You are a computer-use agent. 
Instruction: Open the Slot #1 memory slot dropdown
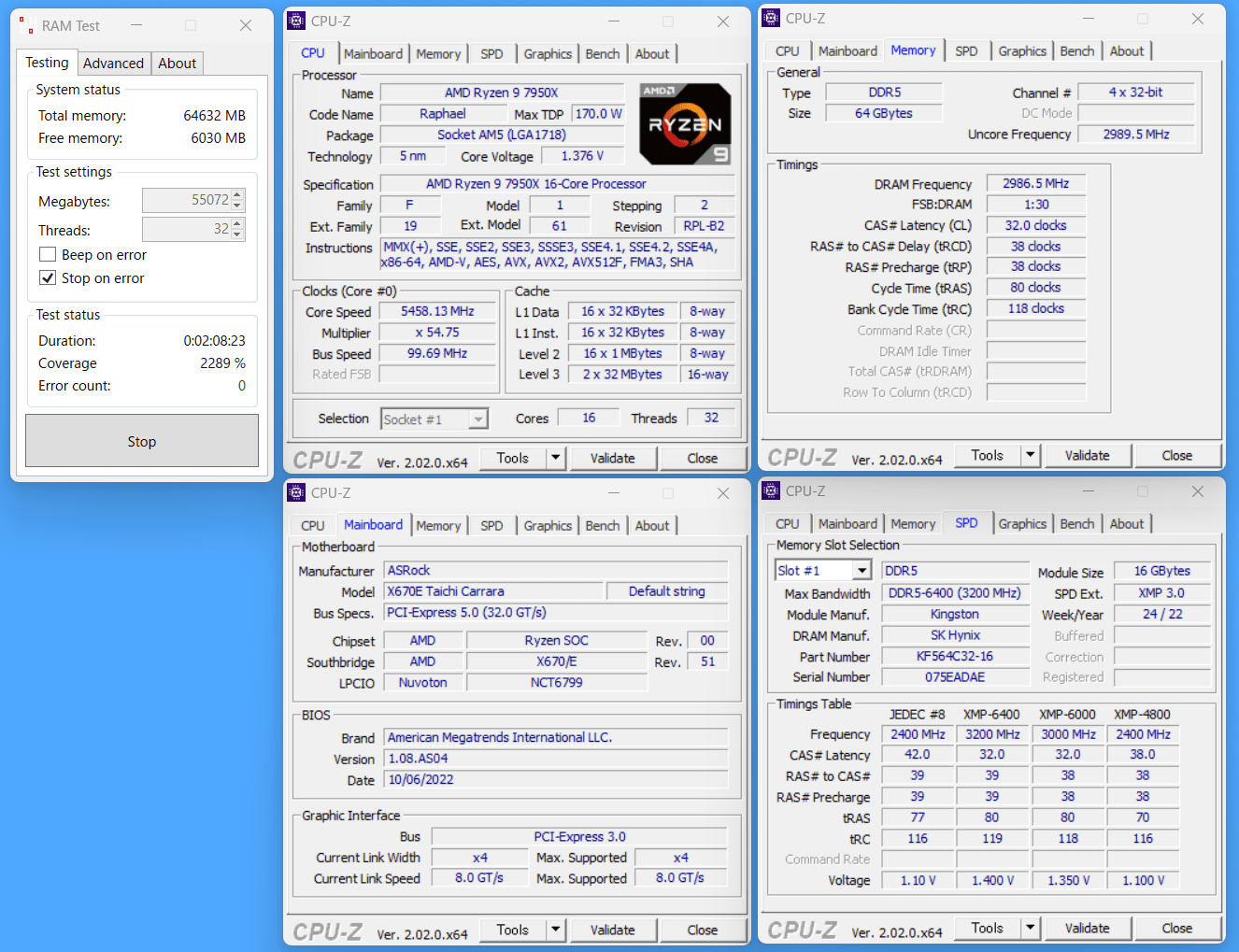pyautogui.click(x=862, y=571)
